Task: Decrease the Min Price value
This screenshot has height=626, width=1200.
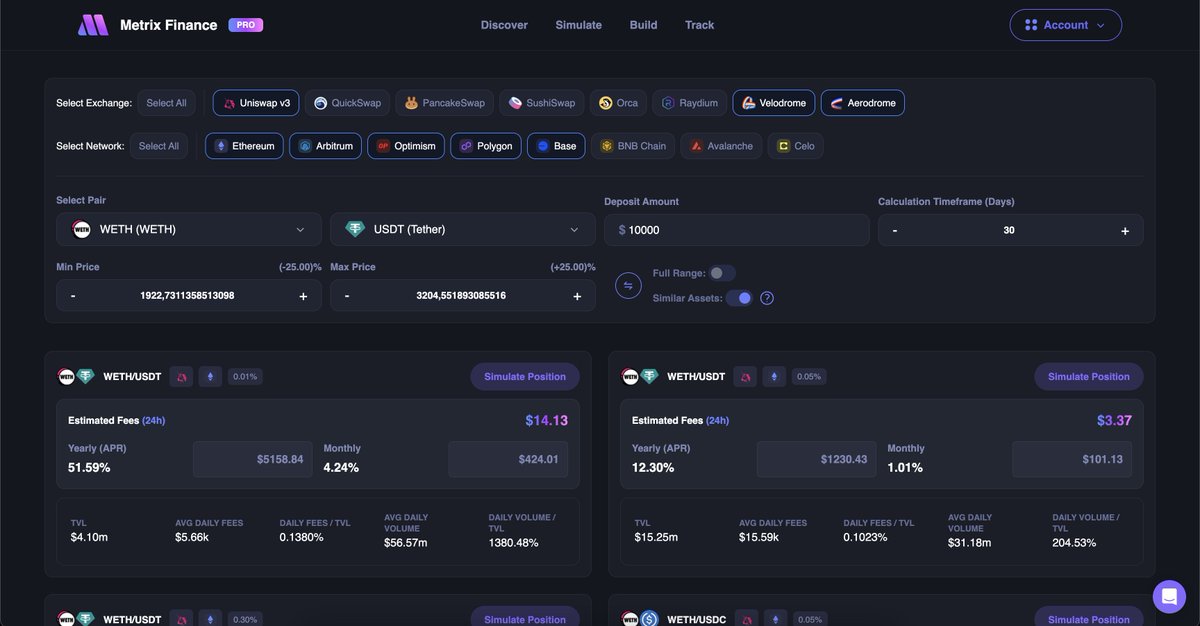Action: point(73,296)
